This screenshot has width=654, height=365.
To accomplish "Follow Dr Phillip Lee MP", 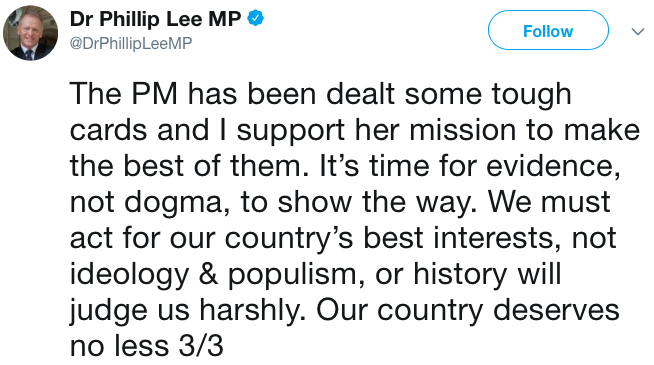I will tap(548, 30).
